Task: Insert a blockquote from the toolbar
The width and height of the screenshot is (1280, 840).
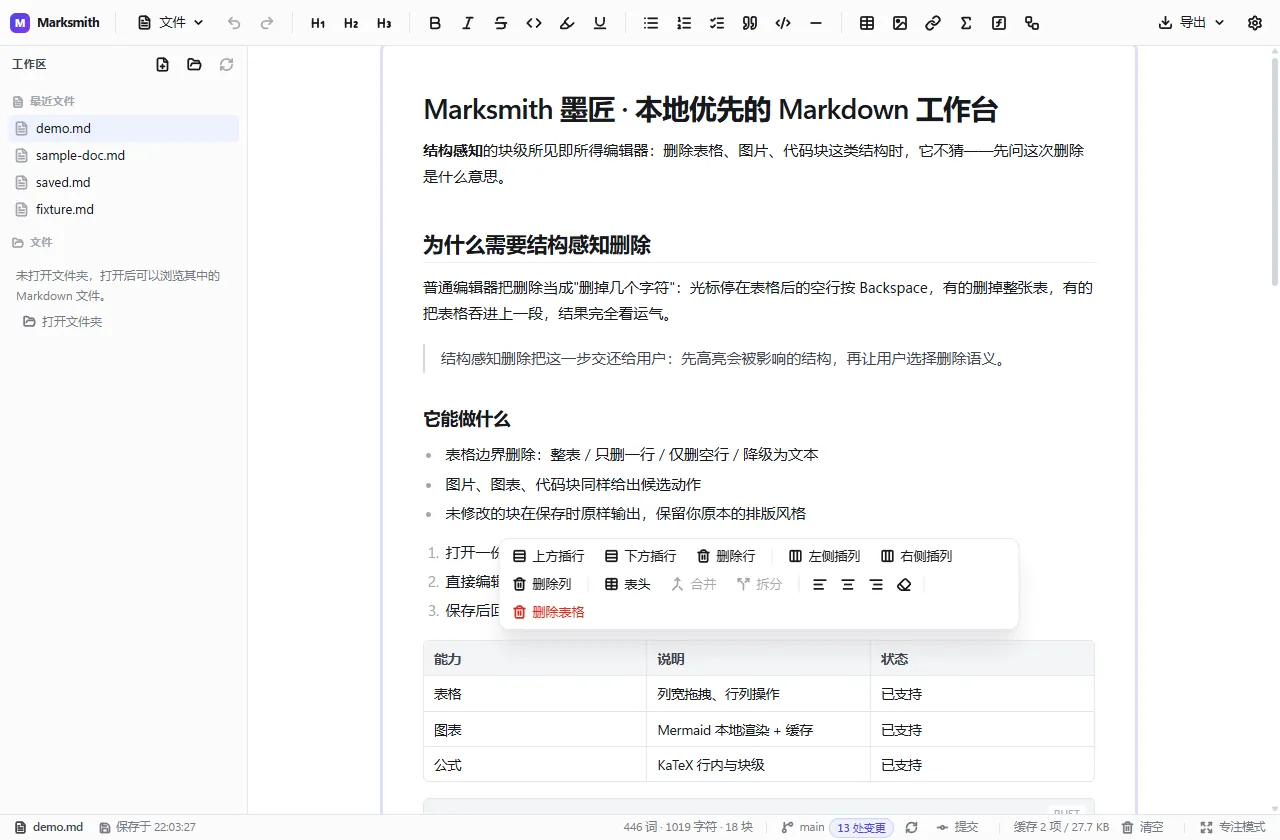Action: coord(750,23)
